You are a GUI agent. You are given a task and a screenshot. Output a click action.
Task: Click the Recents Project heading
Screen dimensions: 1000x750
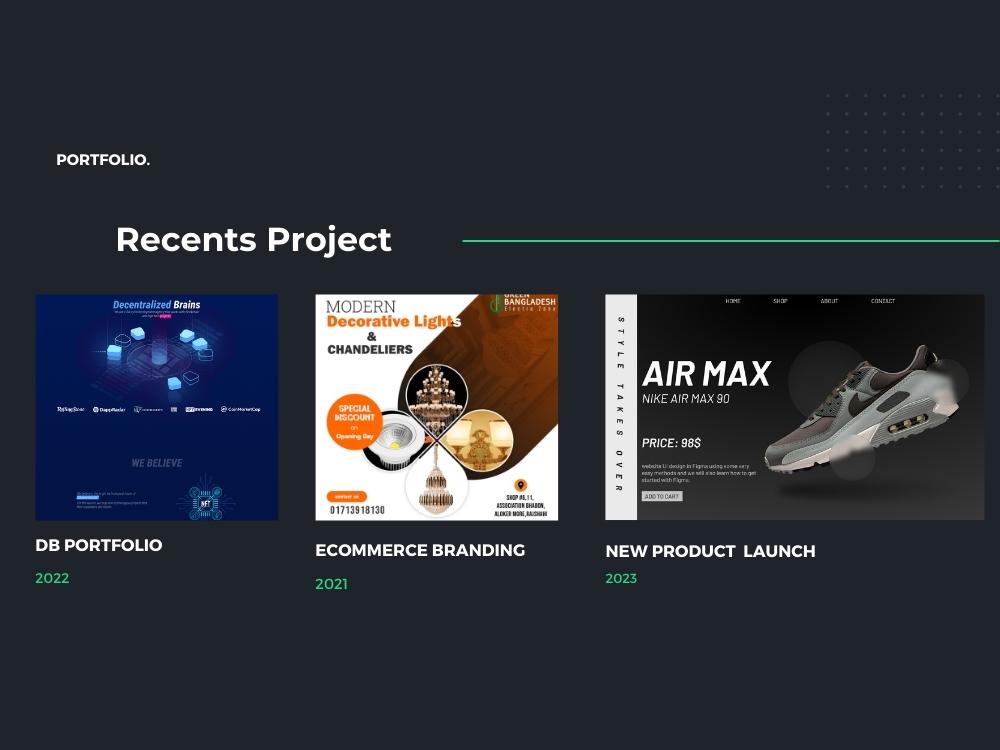point(253,240)
